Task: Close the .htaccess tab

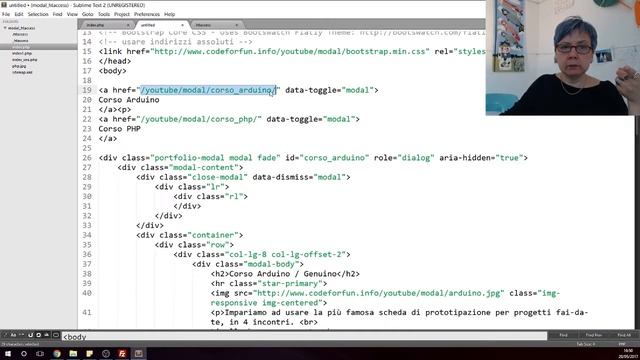Action: point(236,25)
